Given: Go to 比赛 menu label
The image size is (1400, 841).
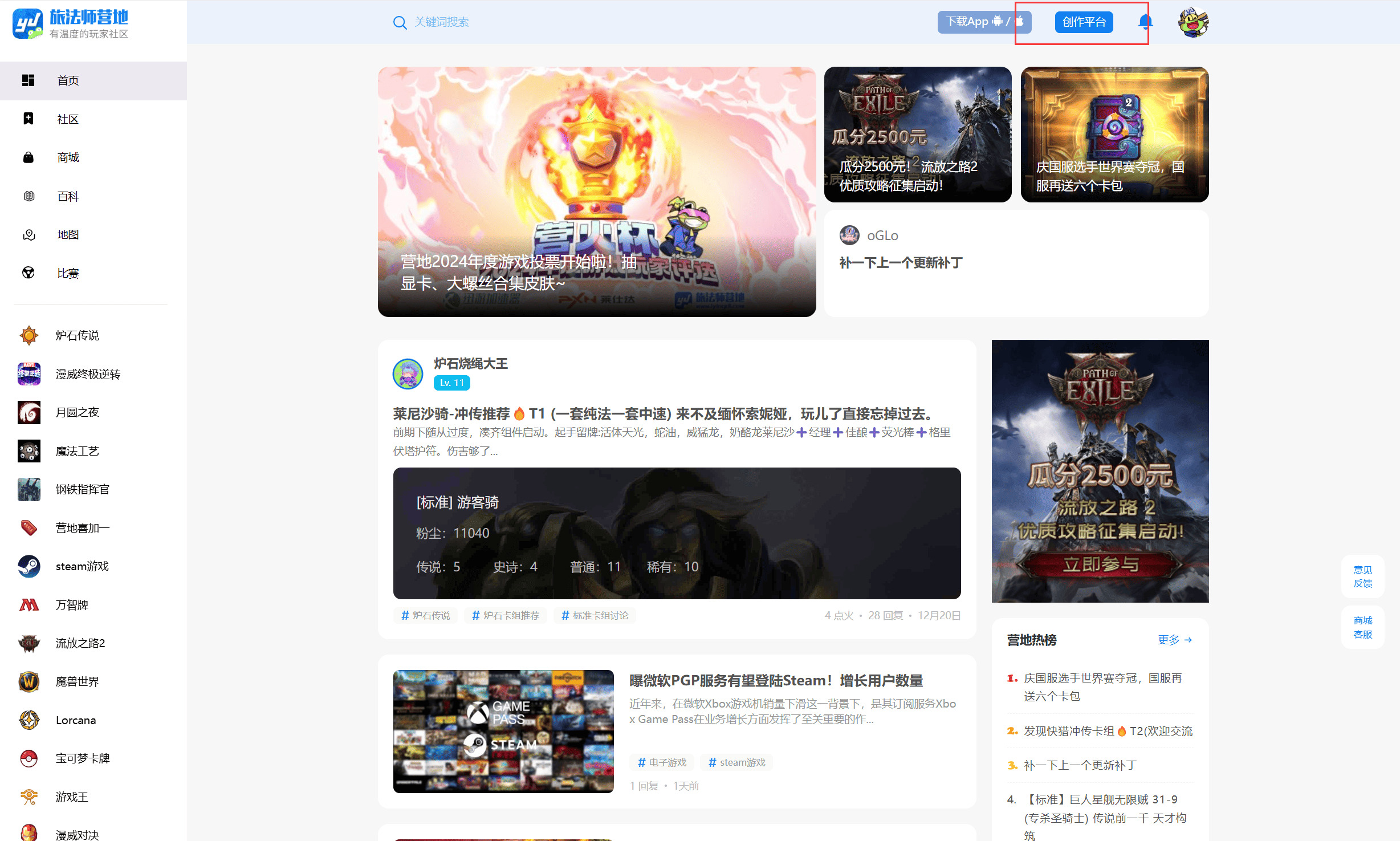Looking at the screenshot, I should pyautogui.click(x=68, y=273).
